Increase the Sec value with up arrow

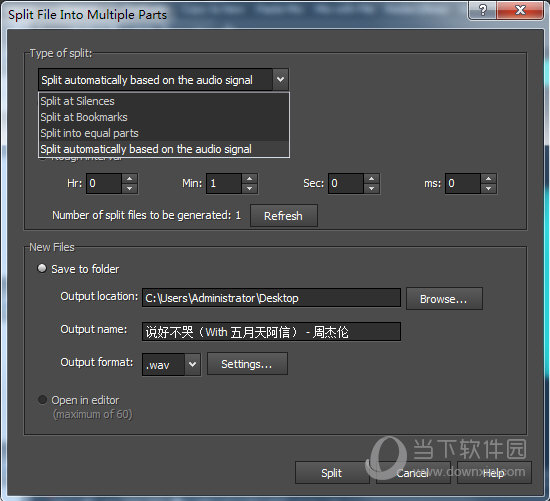point(371,179)
